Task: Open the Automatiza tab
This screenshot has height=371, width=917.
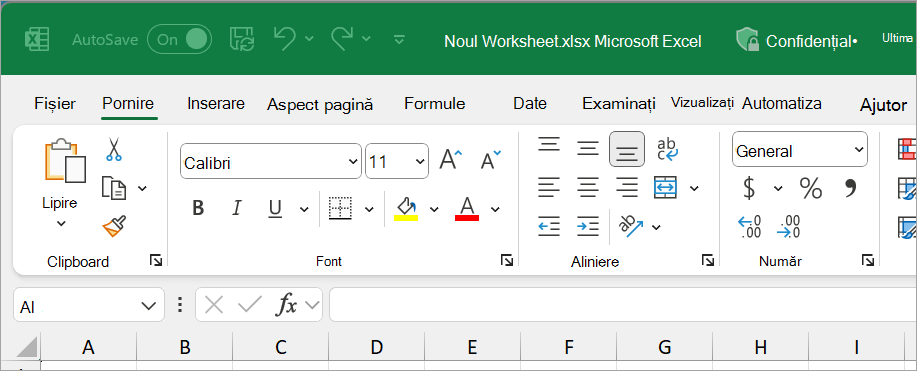Action: coord(781,104)
